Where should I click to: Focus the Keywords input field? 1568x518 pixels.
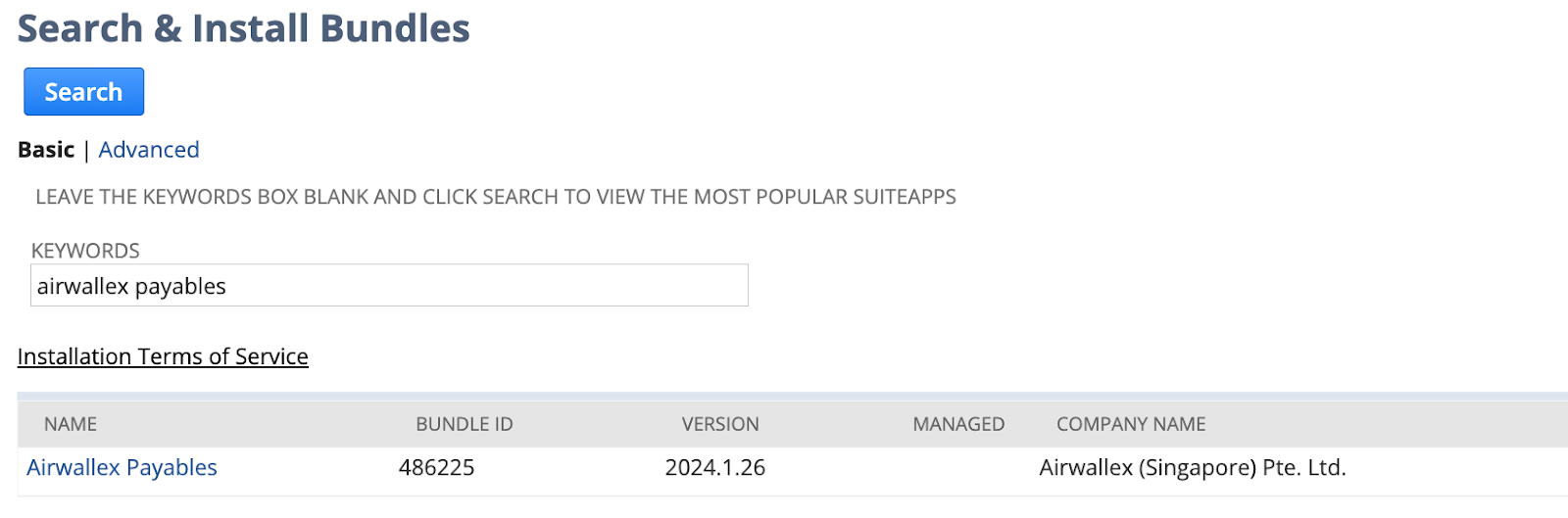click(389, 286)
